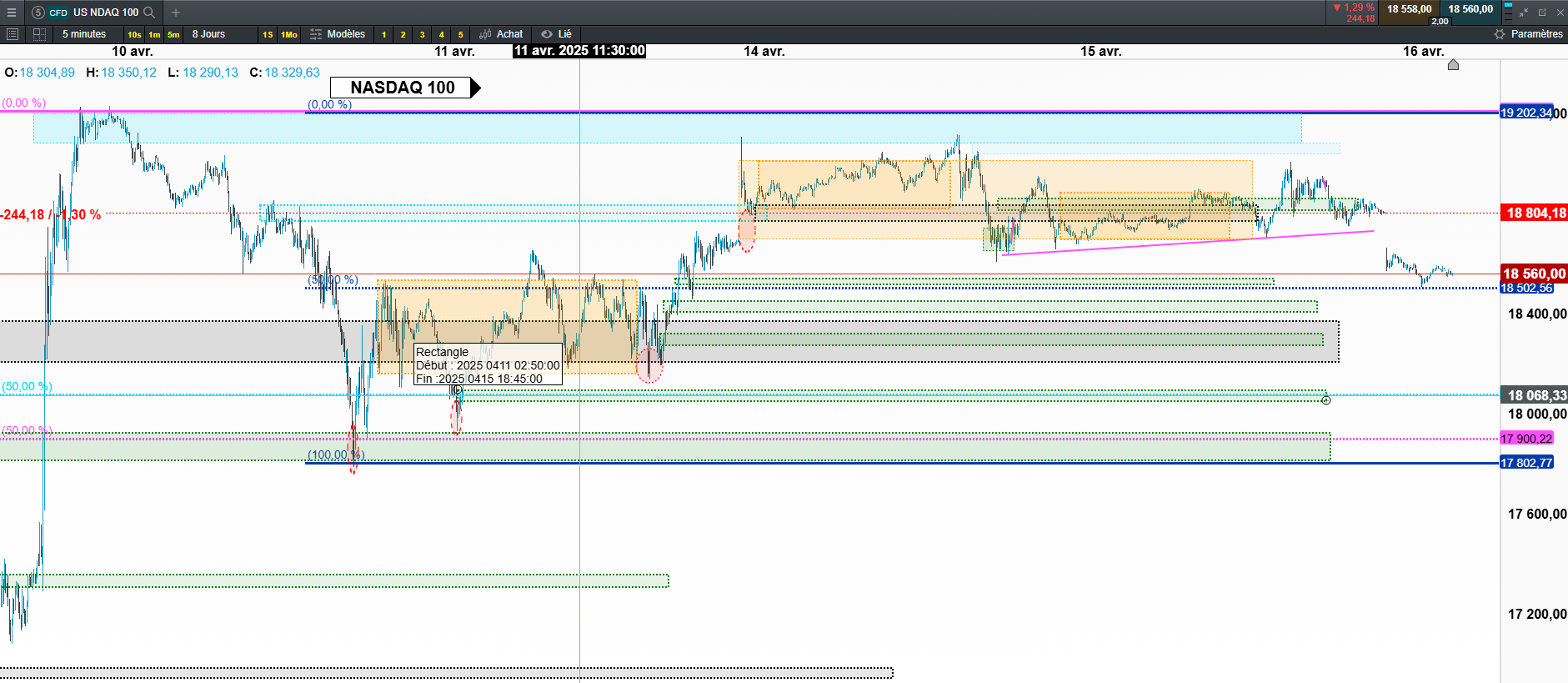Click the 17 600,00 price axis label

(x=1537, y=514)
